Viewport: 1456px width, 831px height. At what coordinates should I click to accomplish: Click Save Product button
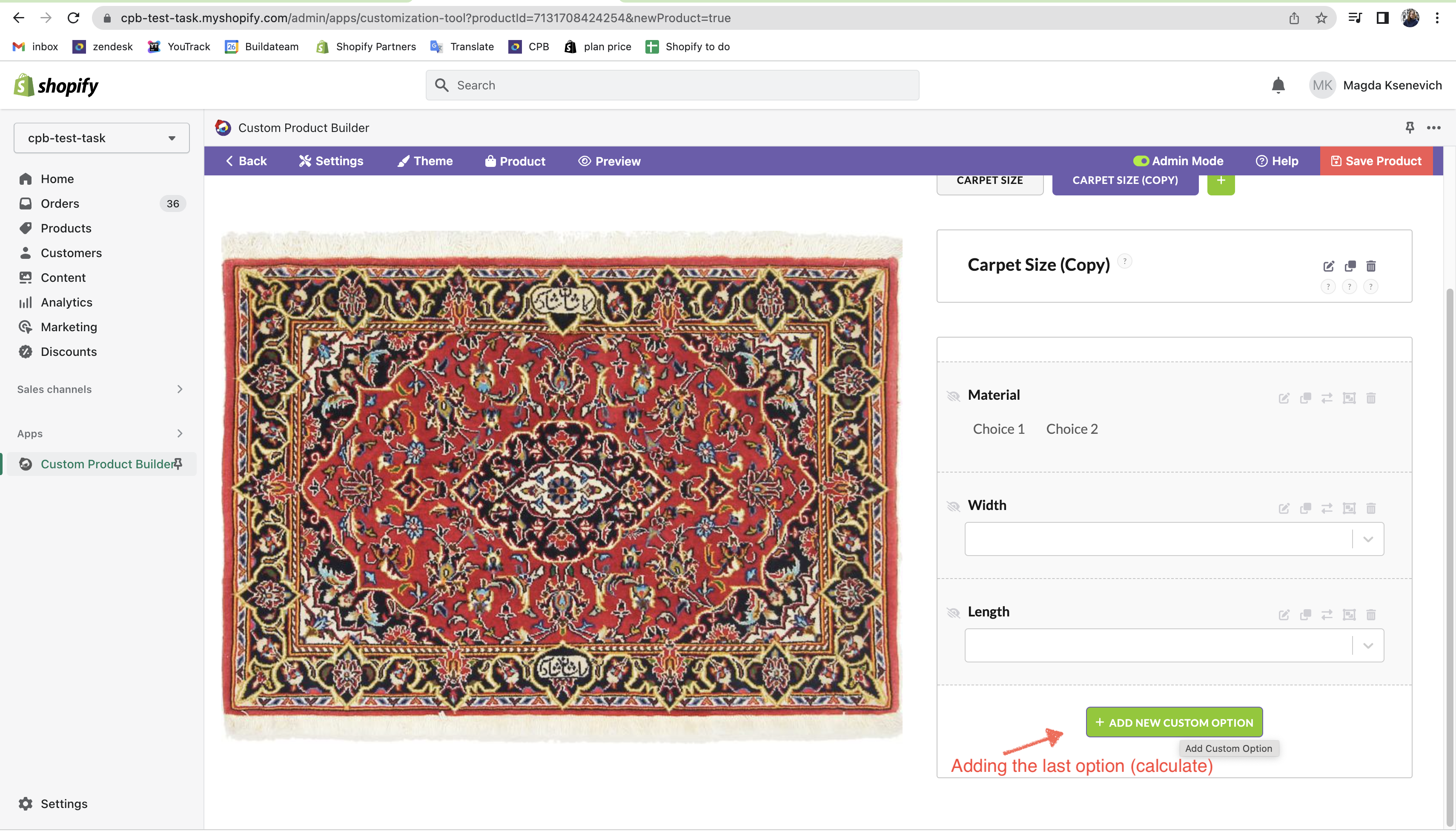coord(1376,161)
